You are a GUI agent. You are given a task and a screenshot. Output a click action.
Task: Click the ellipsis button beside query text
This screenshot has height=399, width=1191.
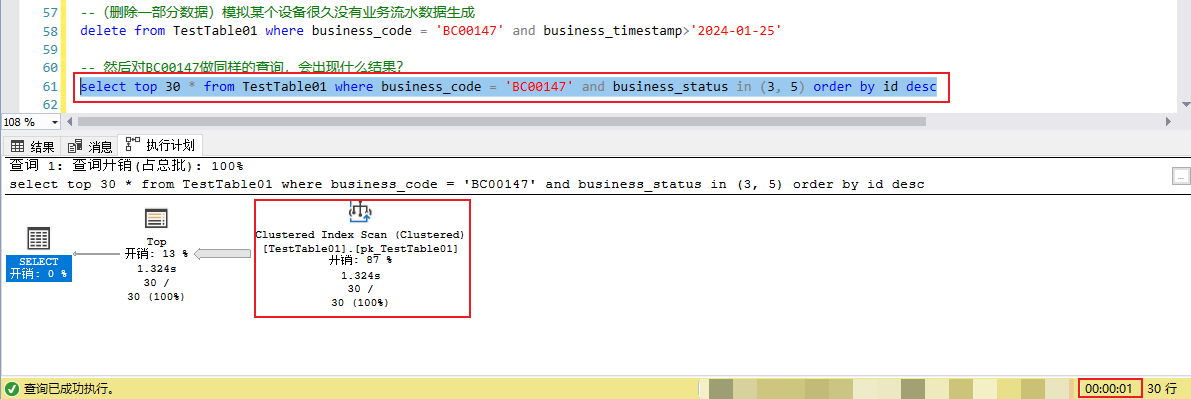coord(1180,176)
